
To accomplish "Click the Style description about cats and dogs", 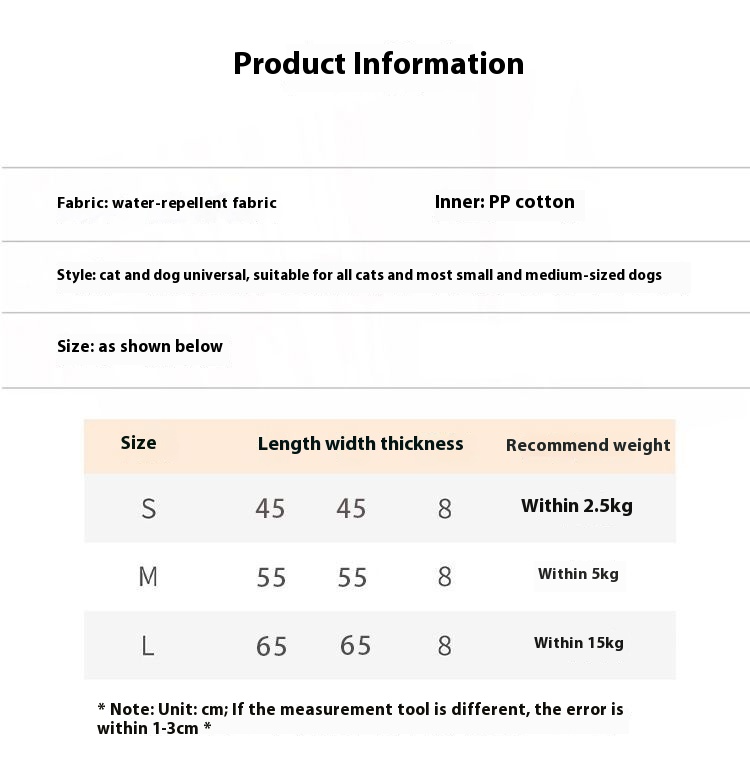I will [359, 275].
